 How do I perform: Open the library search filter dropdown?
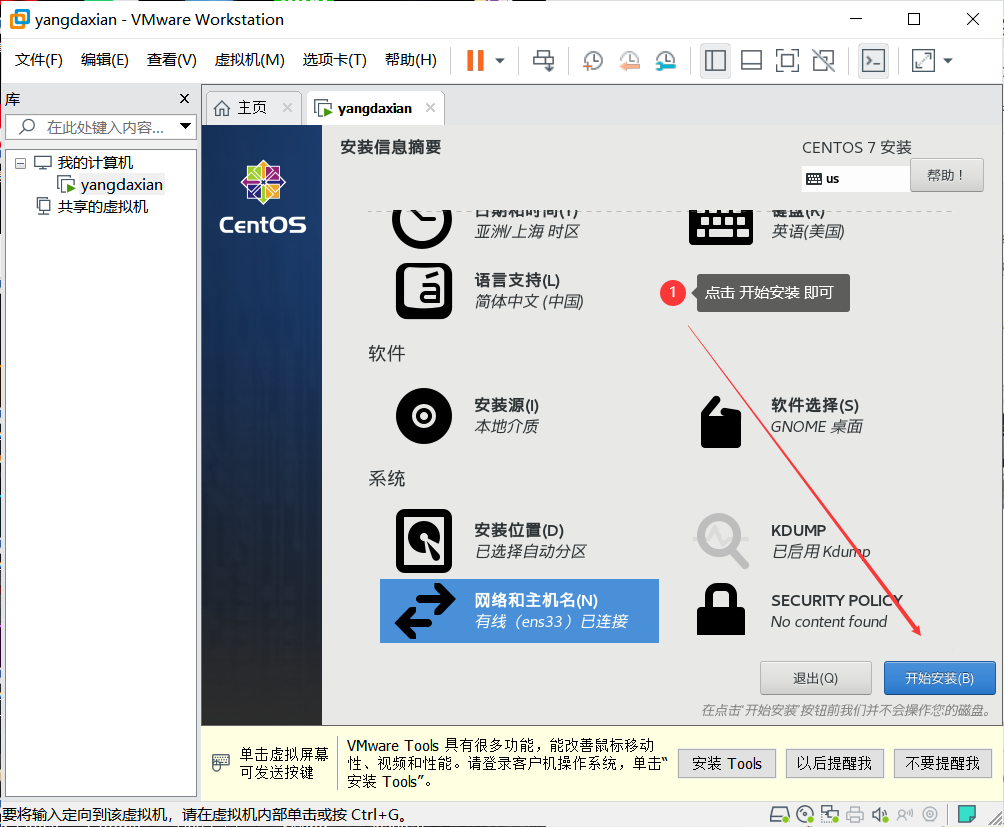tap(185, 126)
